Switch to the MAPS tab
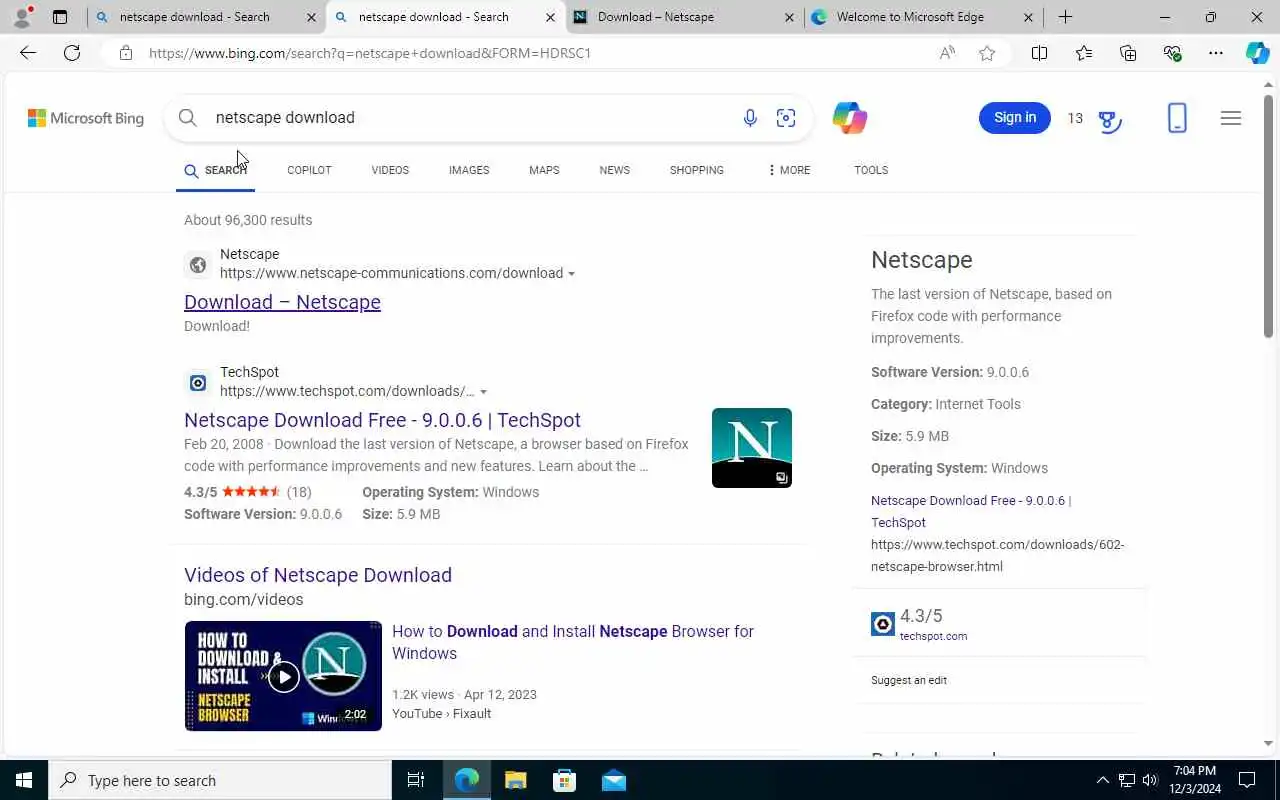Viewport: 1280px width, 800px height. (544, 170)
